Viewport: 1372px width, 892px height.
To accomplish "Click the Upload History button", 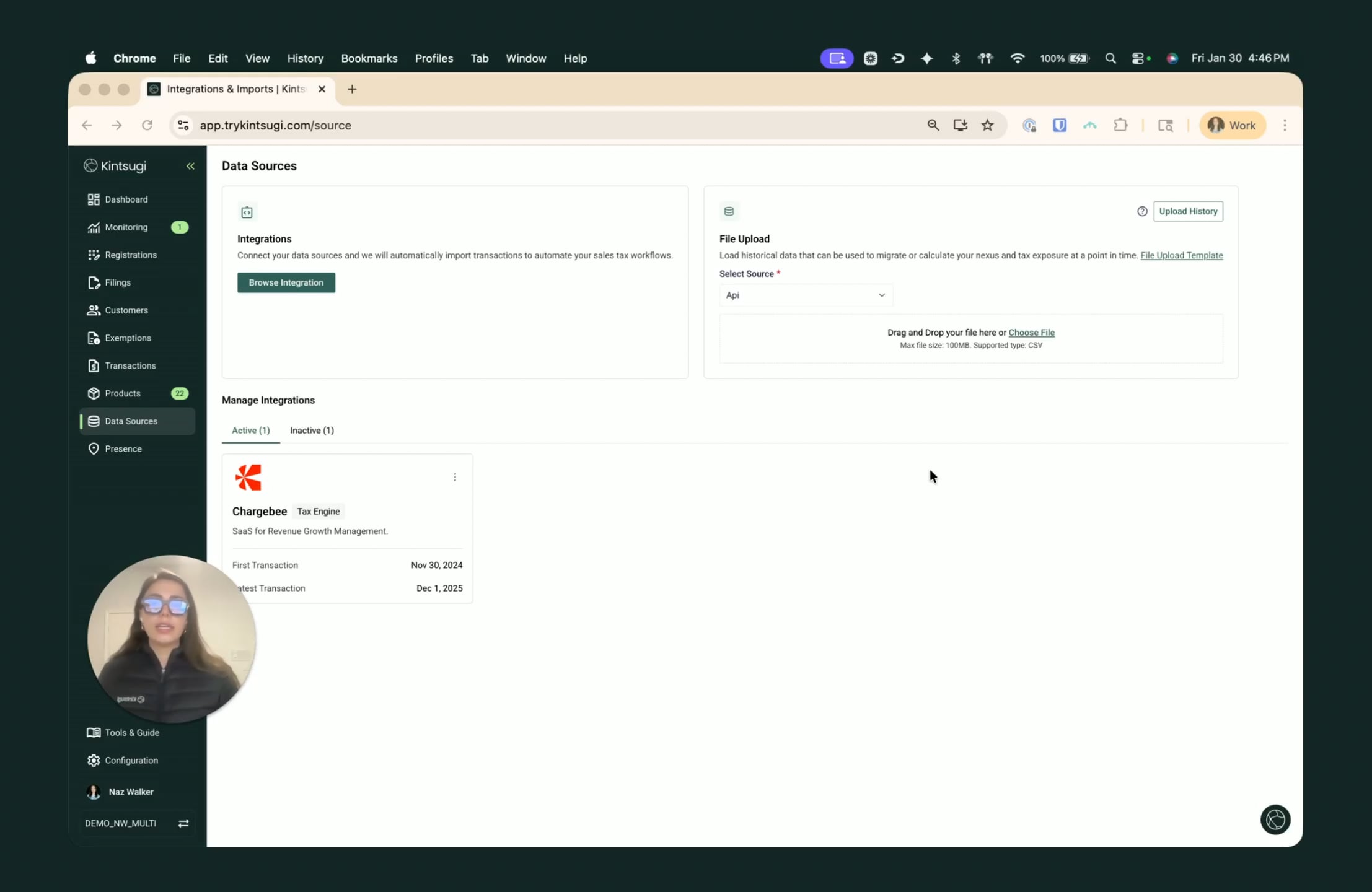I will (1187, 211).
